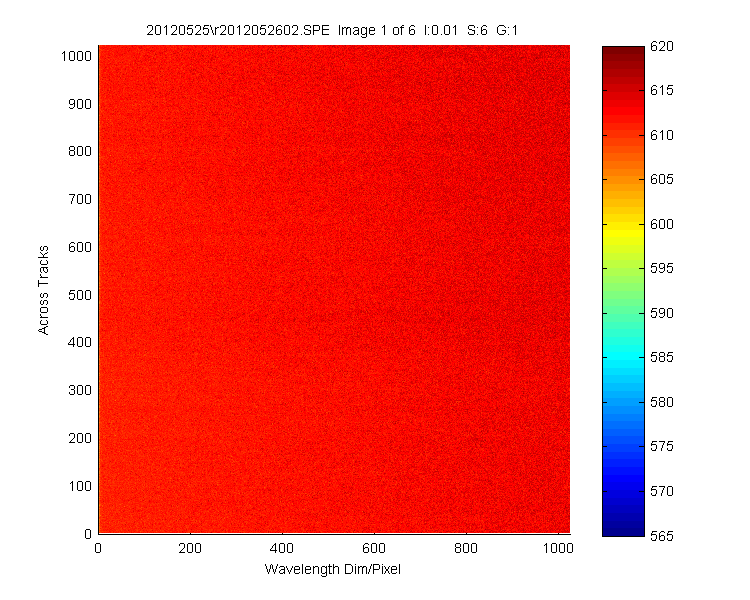Click the colorbar tick label '580'
This screenshot has width=750, height=600.
(662, 402)
